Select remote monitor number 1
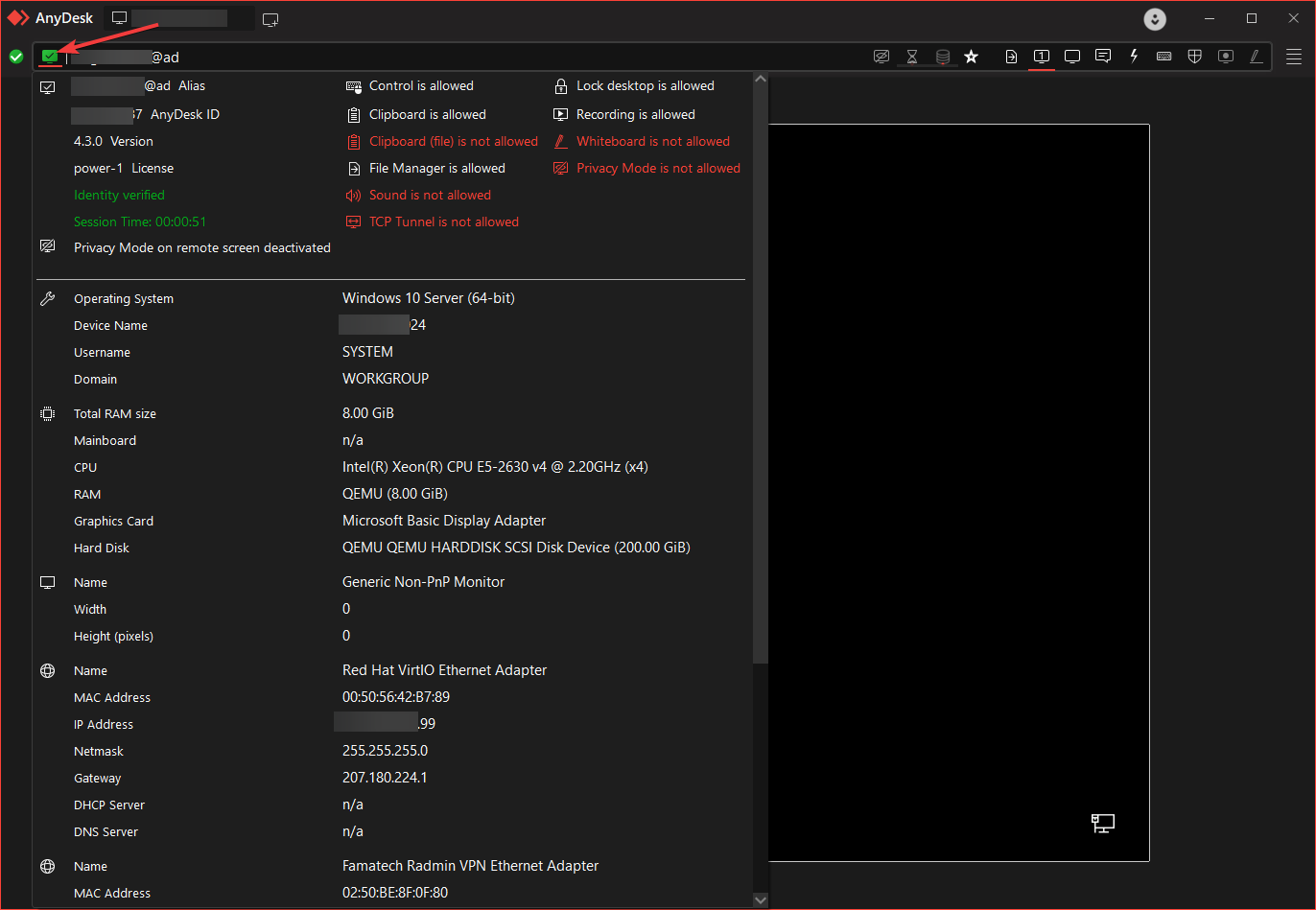The height and width of the screenshot is (910, 1316). [x=1042, y=57]
